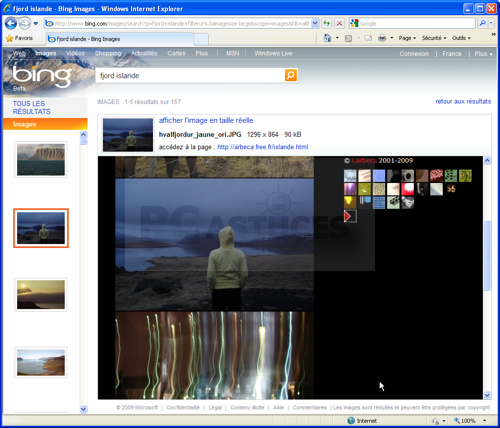Open the red and white speckled gallery tile
This screenshot has width=500, height=428.
[x=436, y=176]
